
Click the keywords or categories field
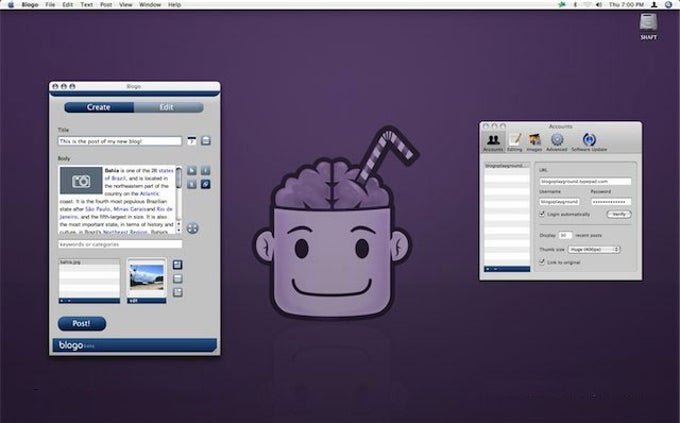point(120,244)
